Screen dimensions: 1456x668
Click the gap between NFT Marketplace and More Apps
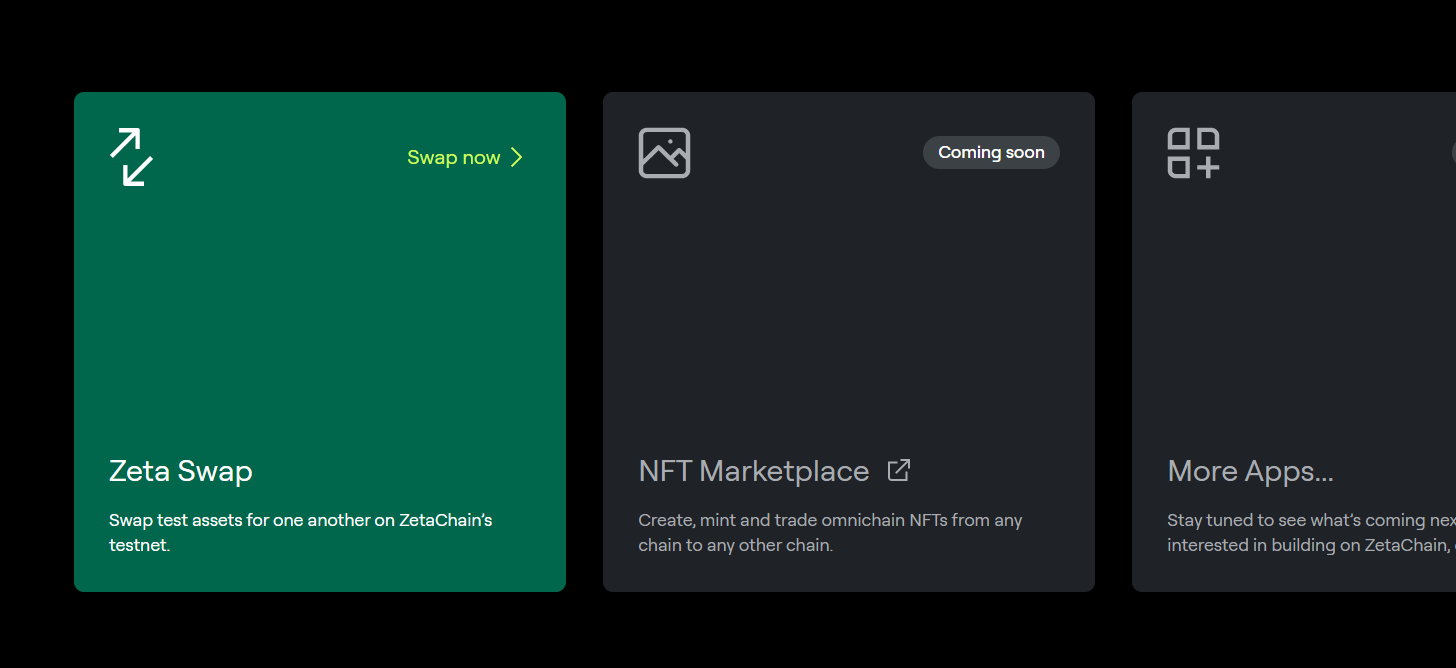tap(1113, 340)
